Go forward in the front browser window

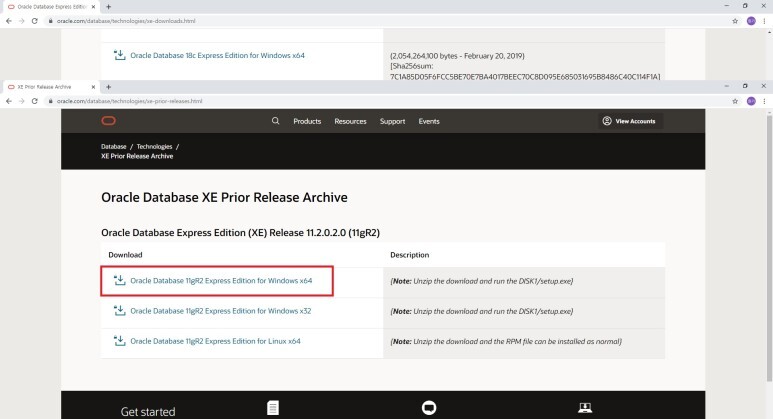[22, 101]
